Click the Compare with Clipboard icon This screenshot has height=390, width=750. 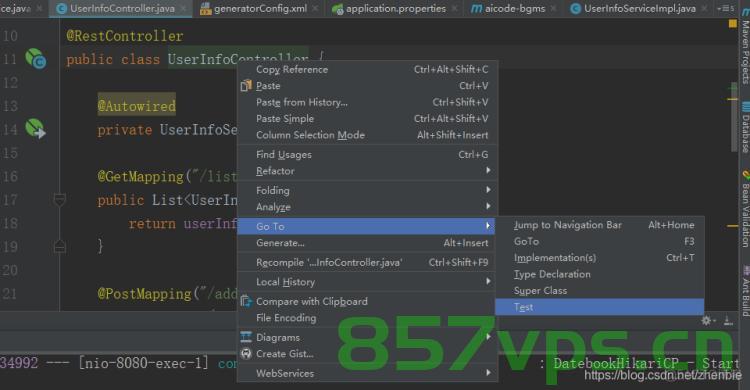(246, 301)
